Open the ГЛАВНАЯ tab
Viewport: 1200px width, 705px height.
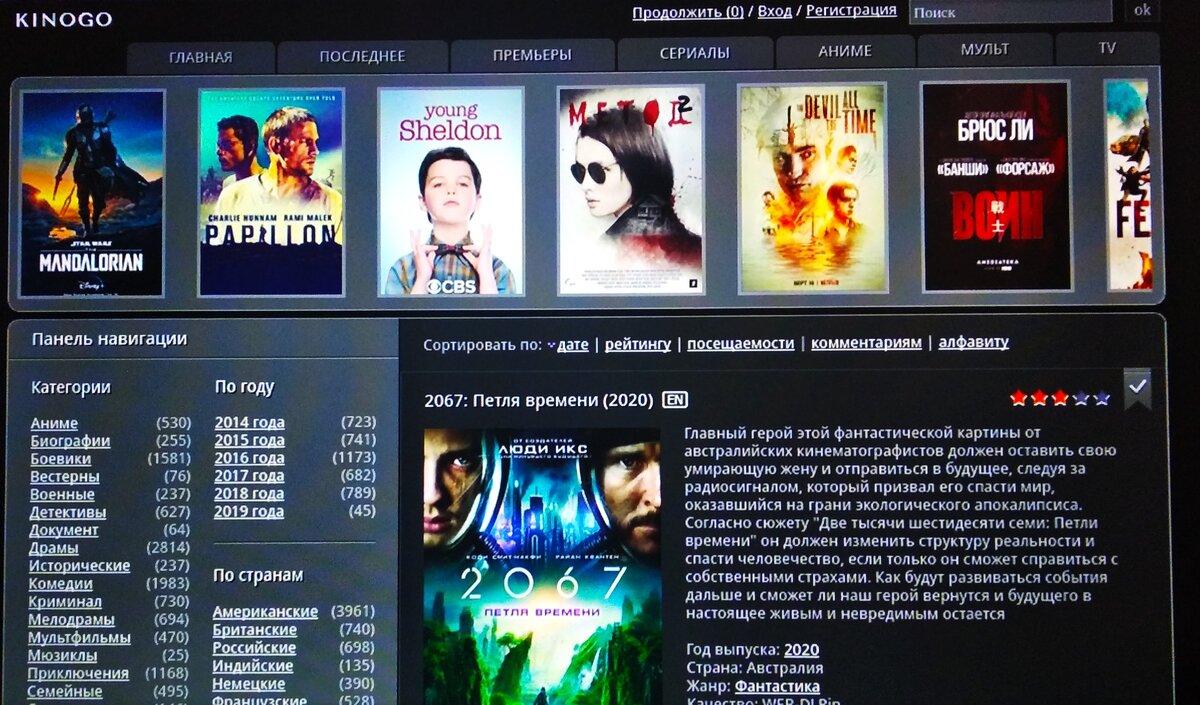[x=200, y=57]
